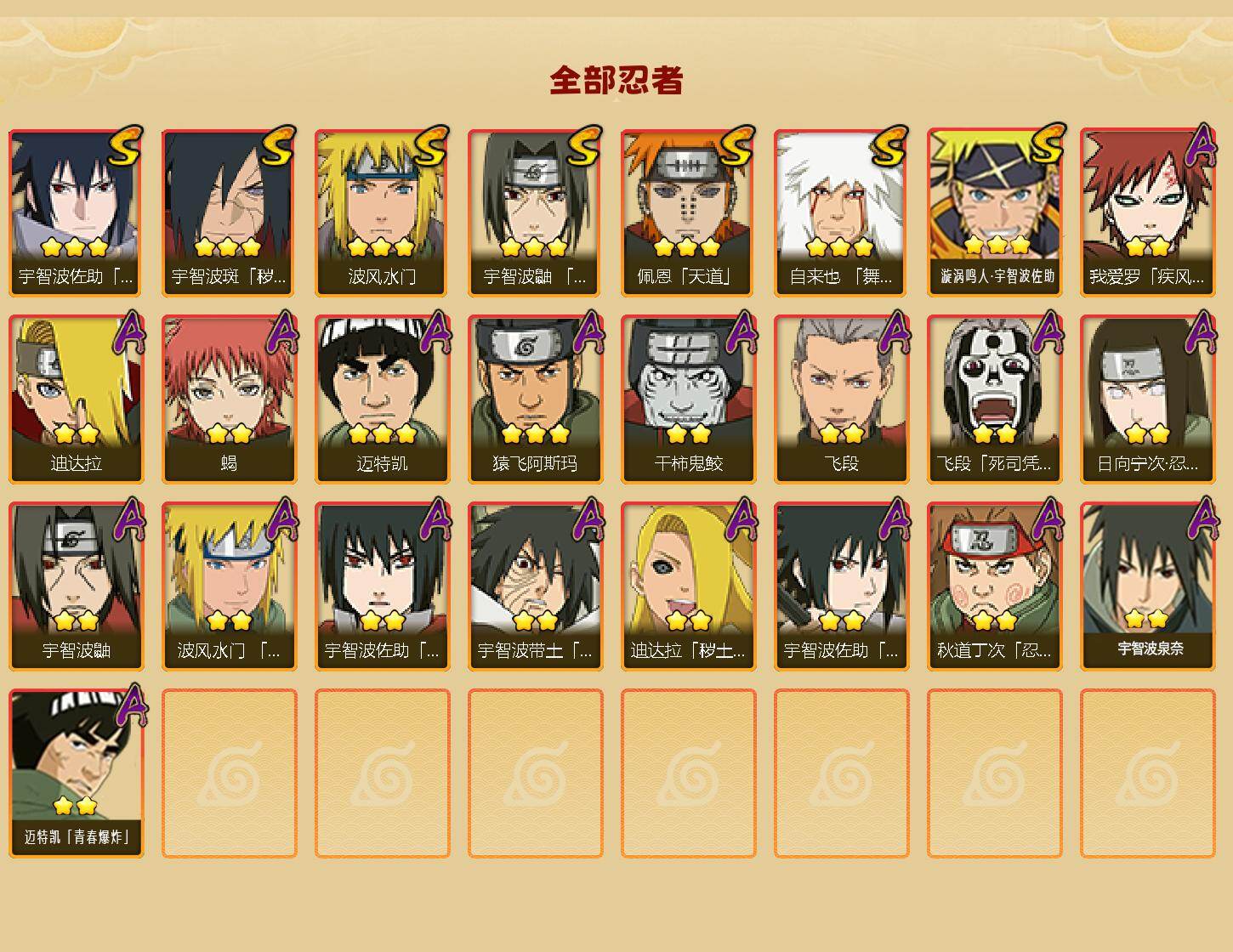Select the 宇智波鼬 A-rank card in third row
Image resolution: width=1233 pixels, height=952 pixels.
pyautogui.click(x=77, y=586)
